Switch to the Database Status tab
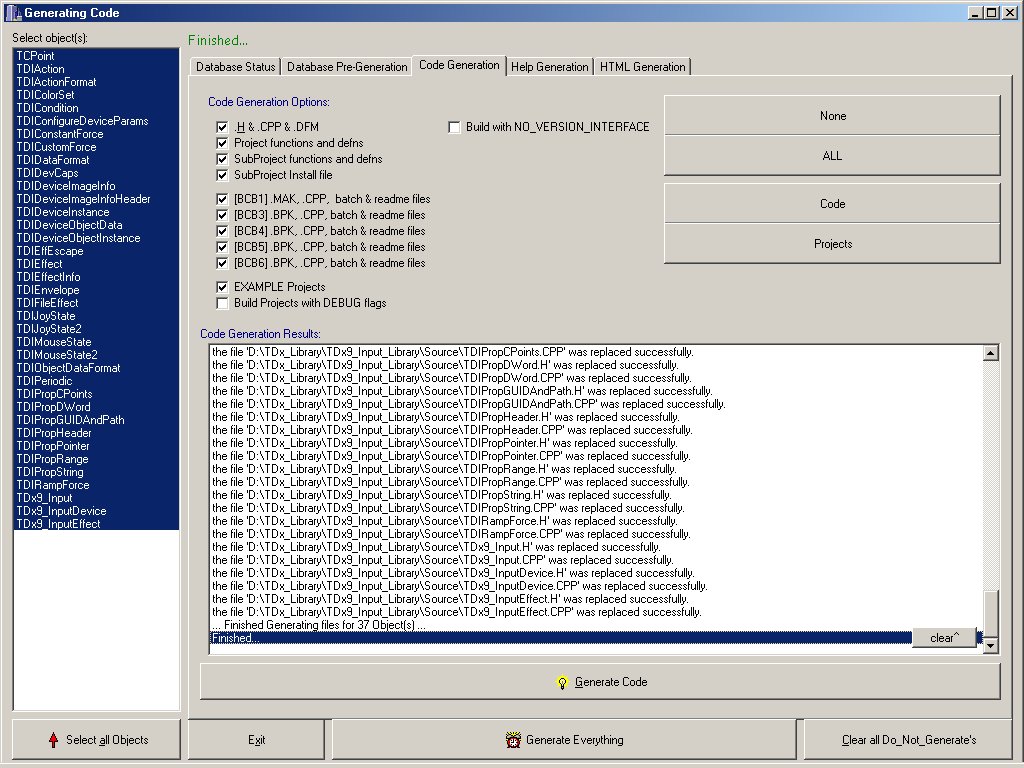The width and height of the screenshot is (1024, 768). pos(235,67)
